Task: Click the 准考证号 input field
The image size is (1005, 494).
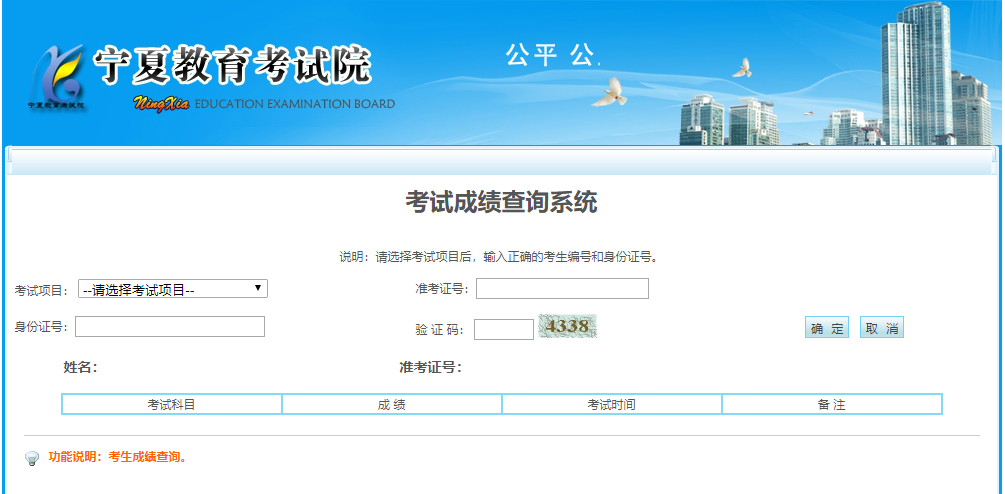Action: tap(562, 288)
